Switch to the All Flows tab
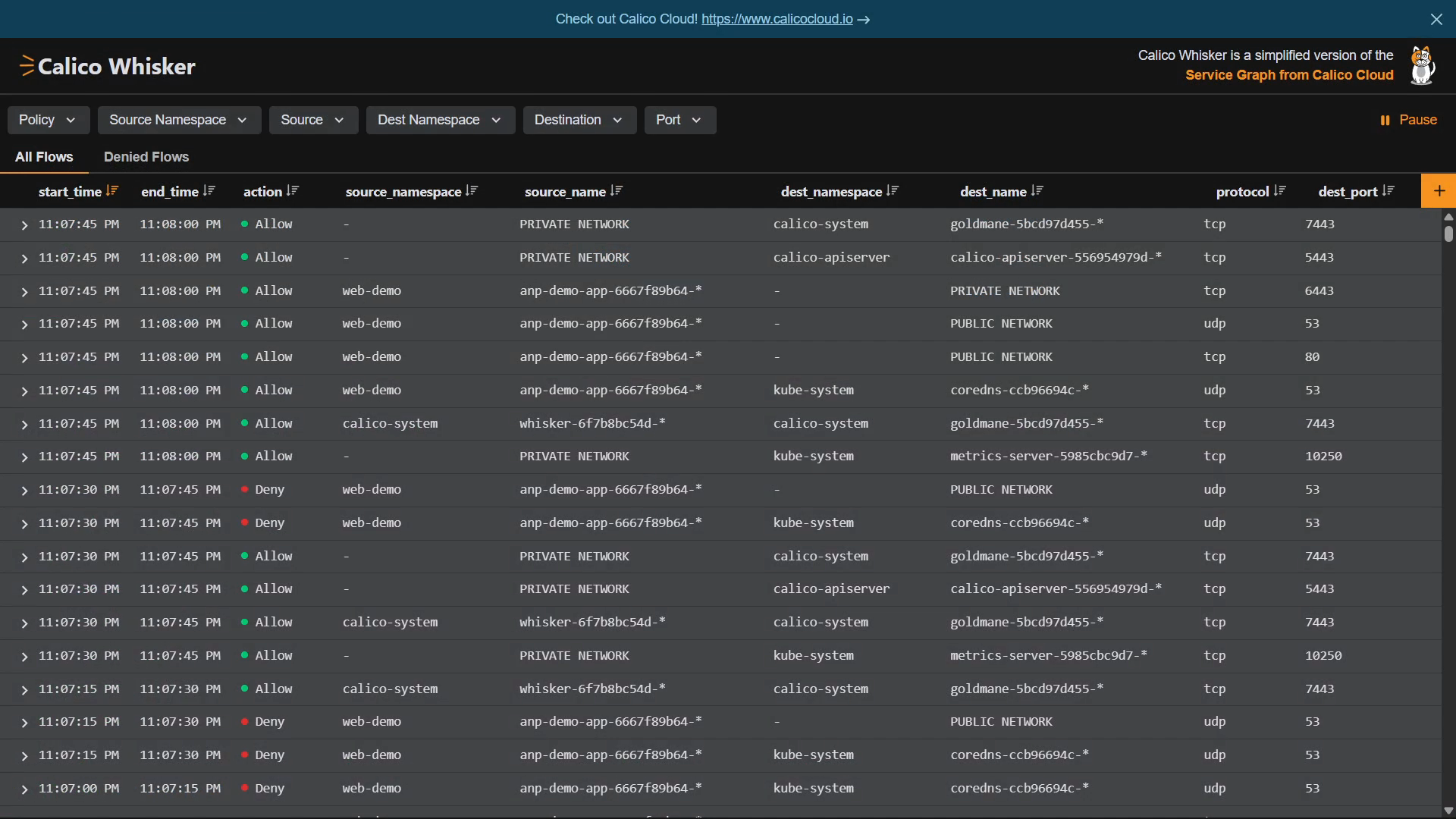 click(44, 157)
